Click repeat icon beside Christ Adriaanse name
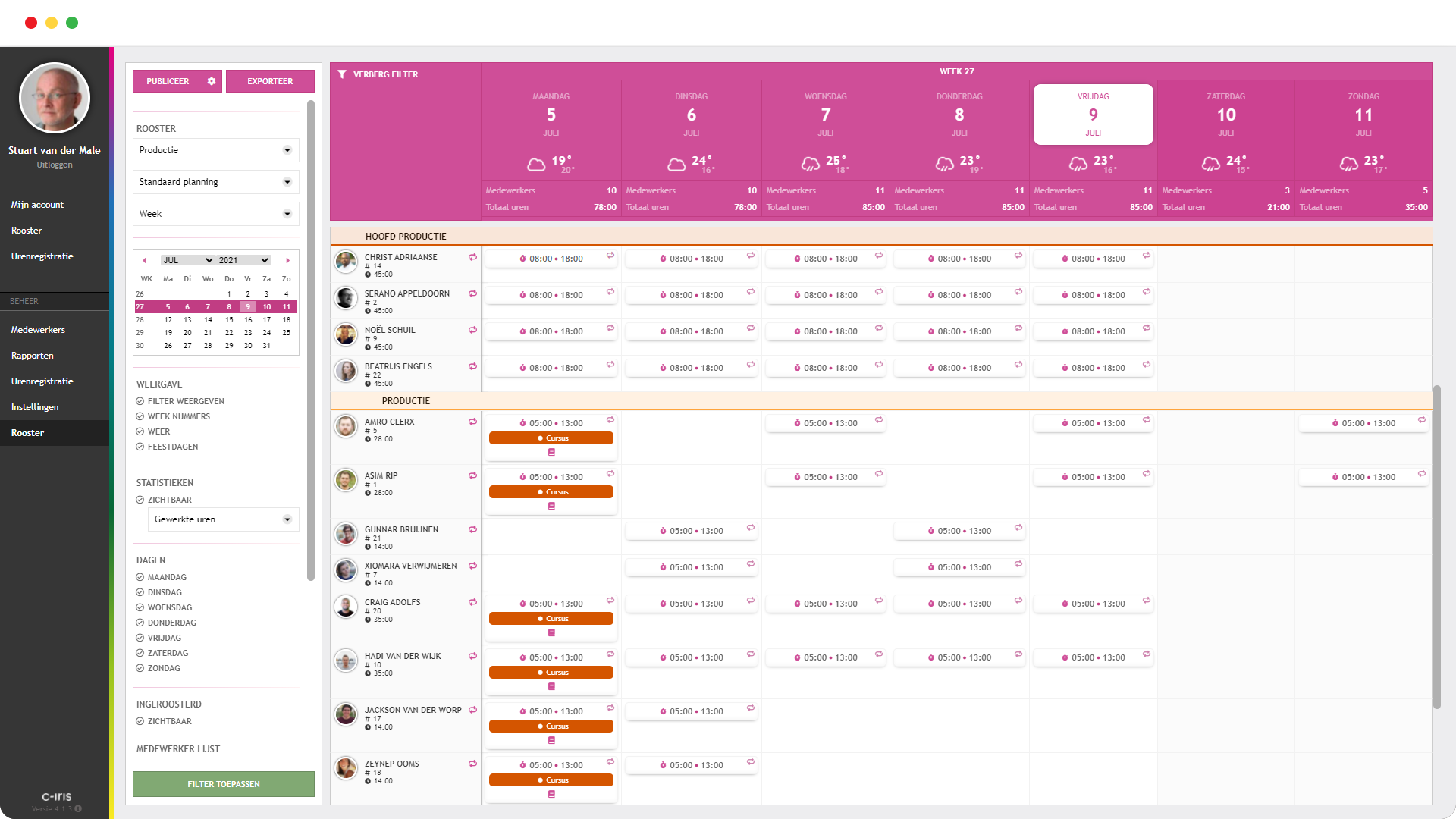Image resolution: width=1456 pixels, height=819 pixels. coord(472,257)
